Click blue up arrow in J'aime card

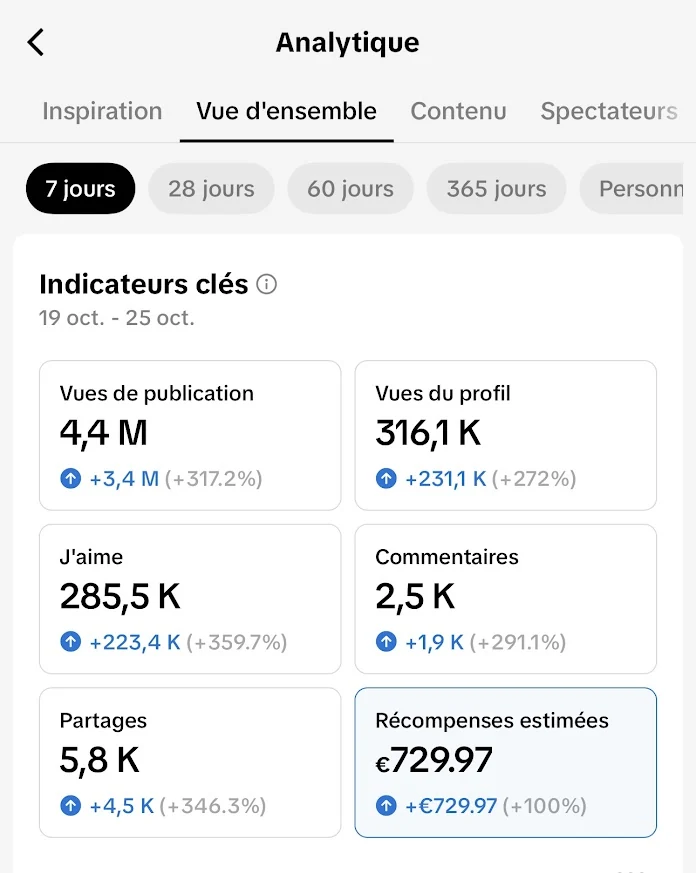(71, 642)
